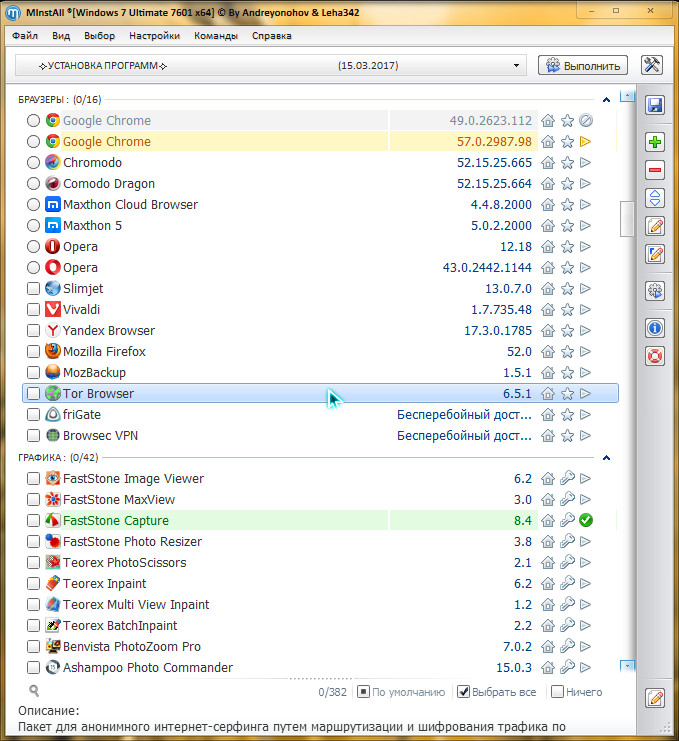Click the green plus add icon
Viewport: 679px width, 741px height.
655,142
